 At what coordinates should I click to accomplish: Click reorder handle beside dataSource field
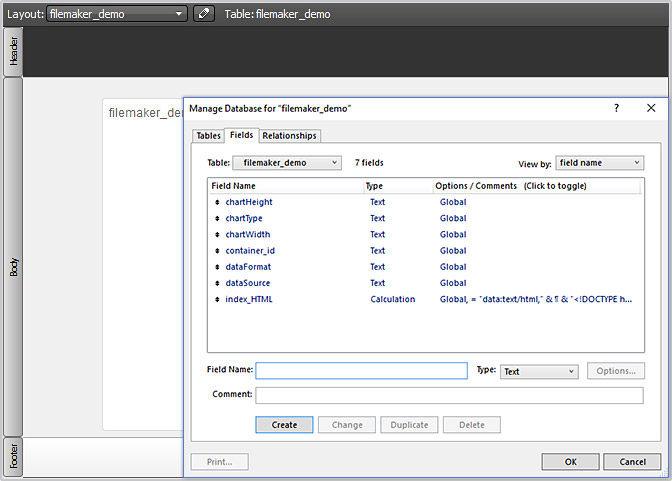217,283
